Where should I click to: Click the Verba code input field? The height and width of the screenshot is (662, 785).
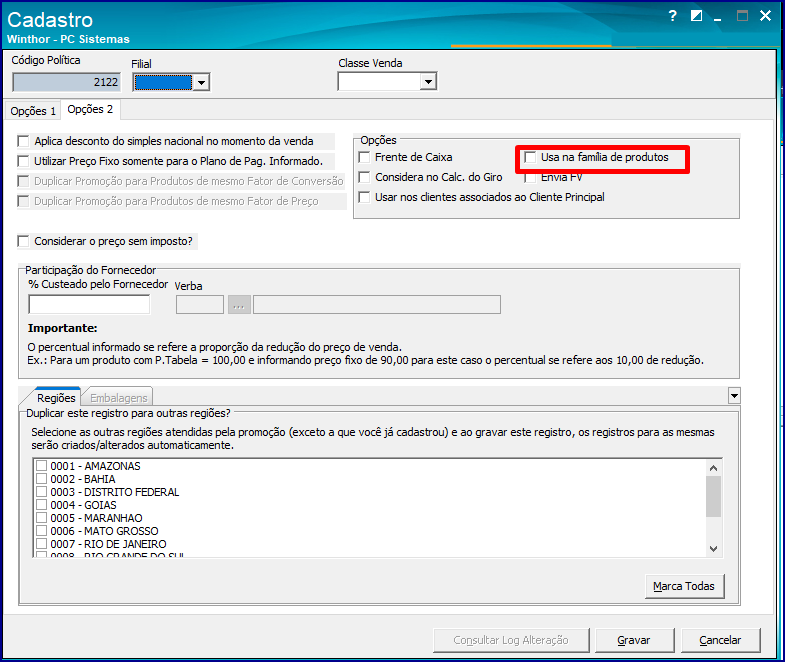coord(200,304)
